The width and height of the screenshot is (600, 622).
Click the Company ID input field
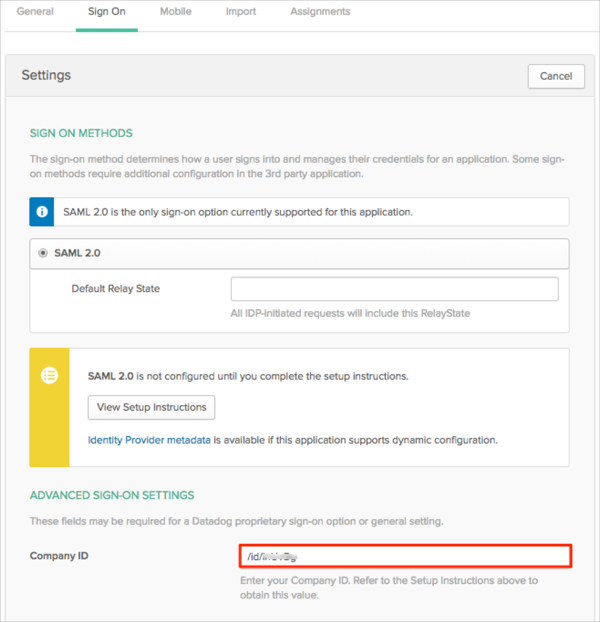[404, 555]
